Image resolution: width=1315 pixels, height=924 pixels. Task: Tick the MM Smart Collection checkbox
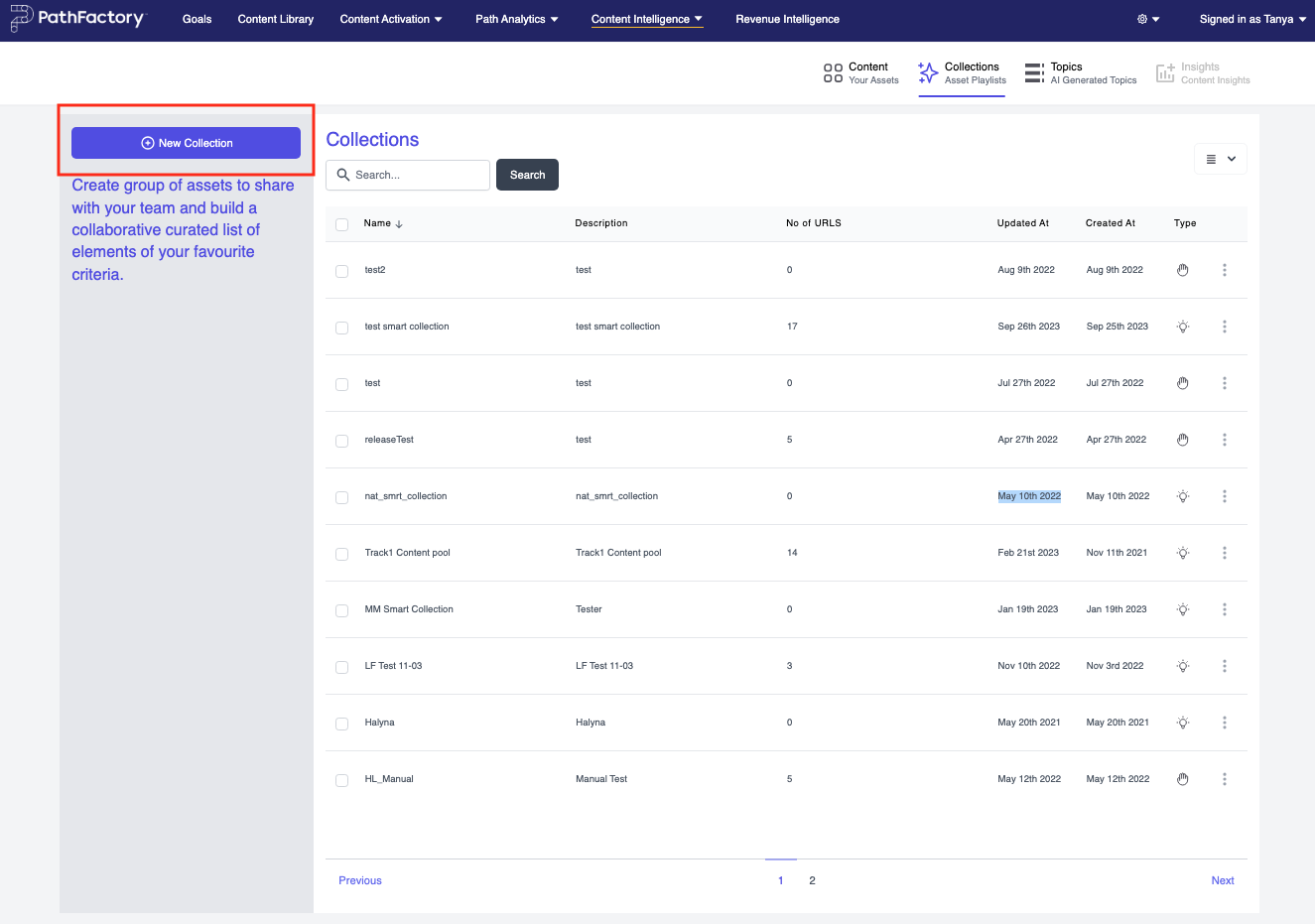pyautogui.click(x=341, y=610)
